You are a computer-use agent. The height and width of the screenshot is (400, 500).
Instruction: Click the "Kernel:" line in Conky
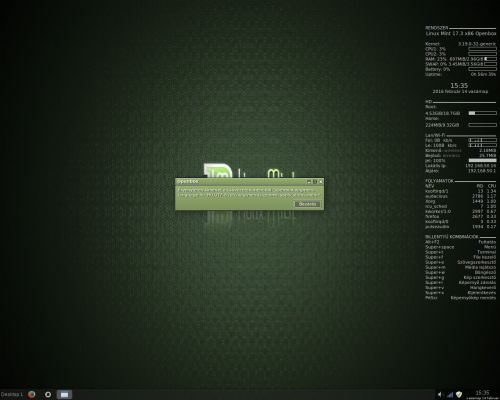[x=461, y=44]
